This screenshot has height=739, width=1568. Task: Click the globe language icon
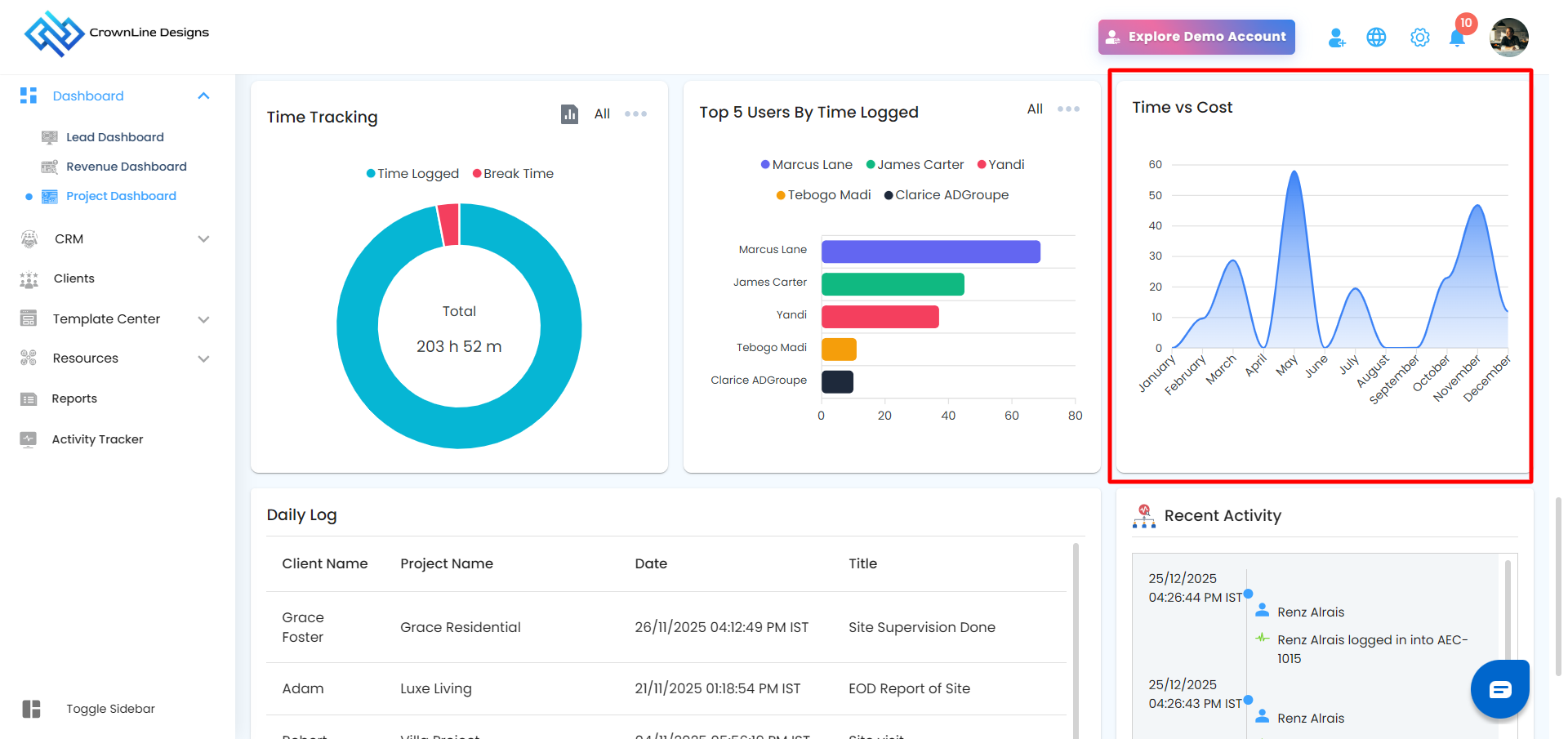(1376, 38)
